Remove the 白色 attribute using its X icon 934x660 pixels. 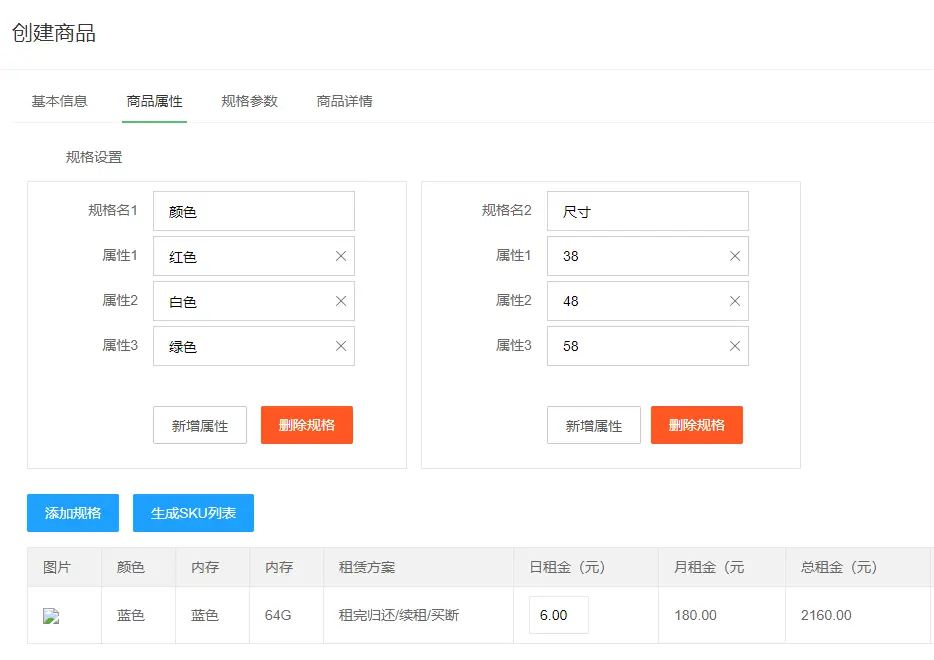tap(341, 301)
